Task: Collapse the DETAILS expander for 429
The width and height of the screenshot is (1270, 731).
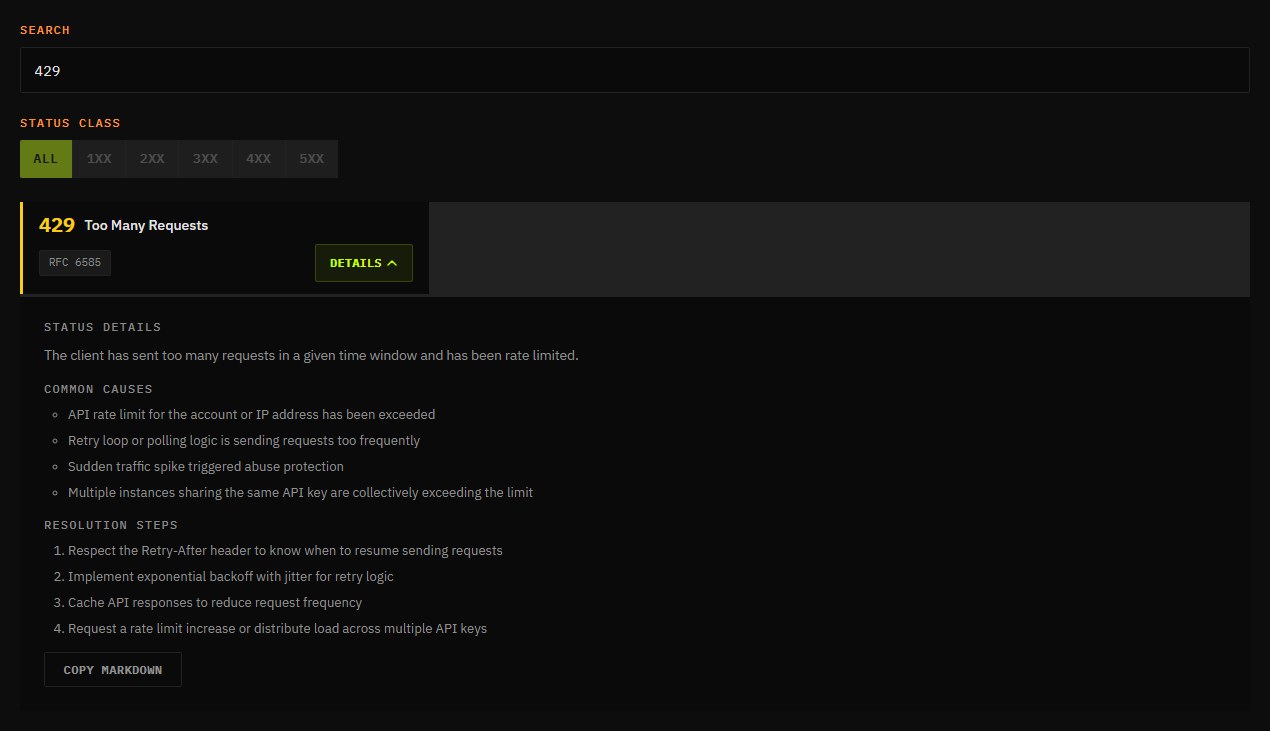Action: (364, 263)
